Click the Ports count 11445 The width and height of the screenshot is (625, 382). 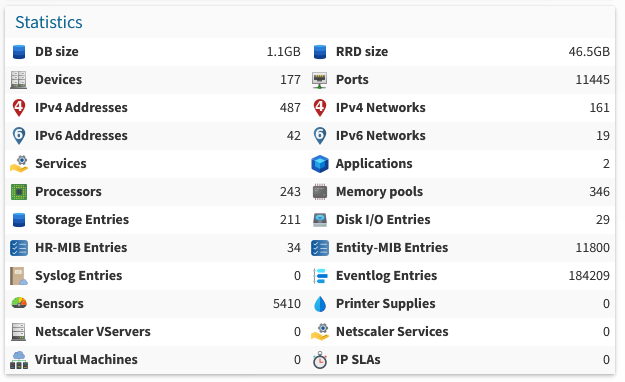(x=592, y=80)
